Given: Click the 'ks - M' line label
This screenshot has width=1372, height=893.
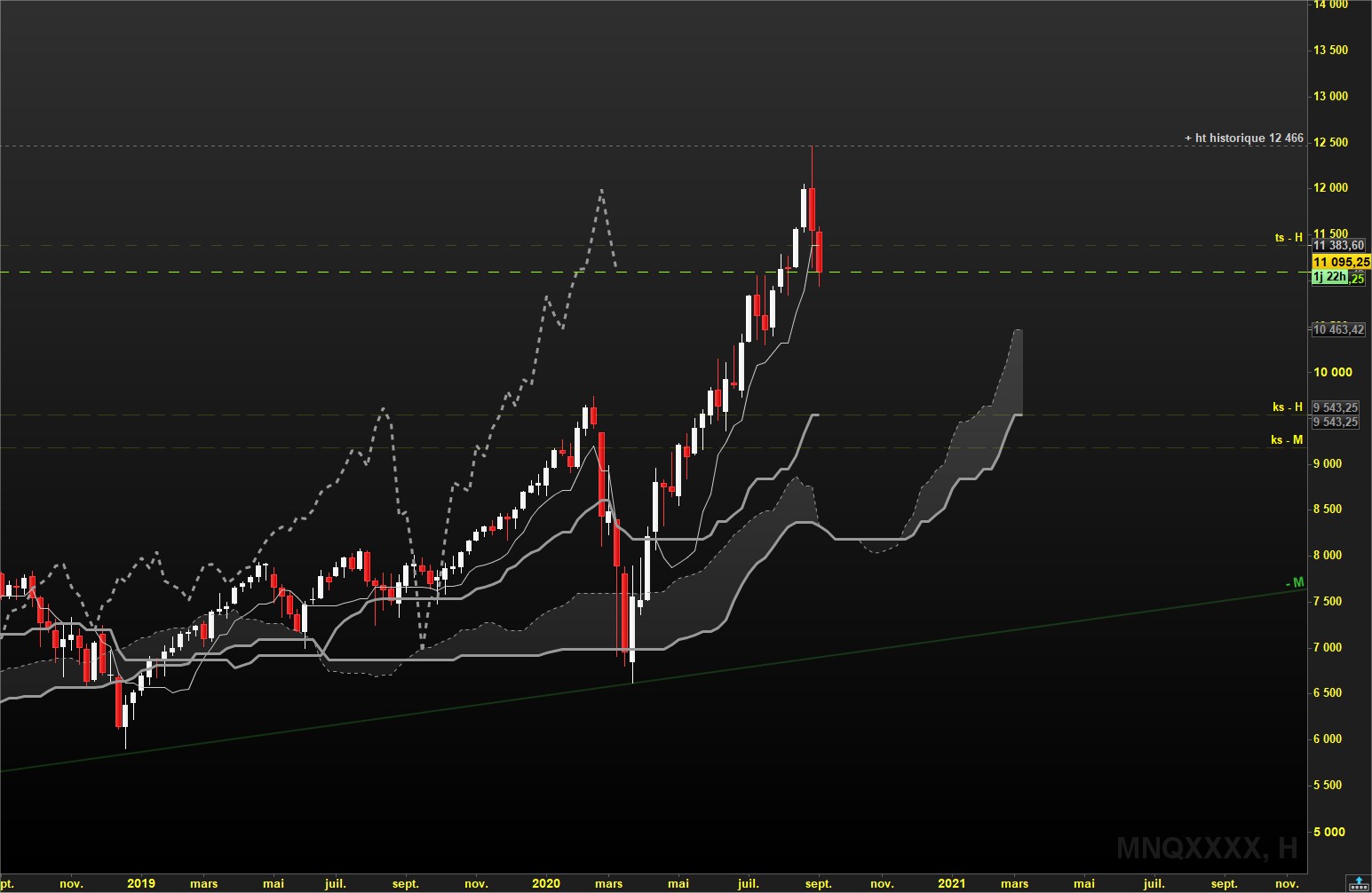Looking at the screenshot, I should (1287, 439).
